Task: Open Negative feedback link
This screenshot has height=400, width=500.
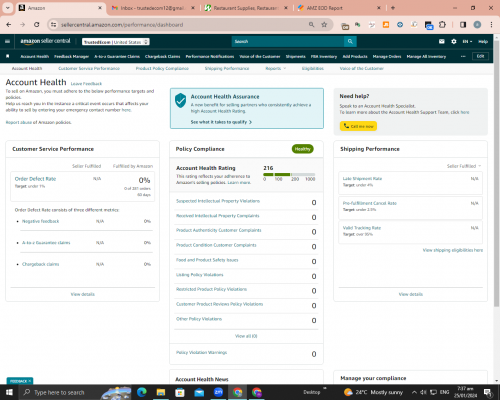Action: tap(40, 221)
